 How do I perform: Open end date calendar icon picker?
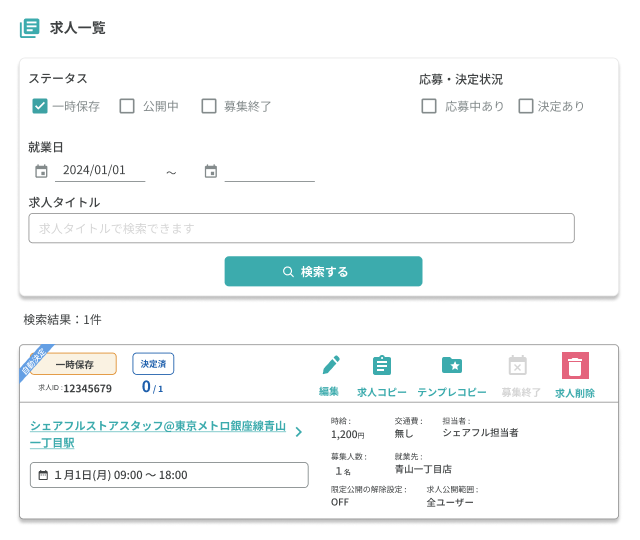pos(211,171)
